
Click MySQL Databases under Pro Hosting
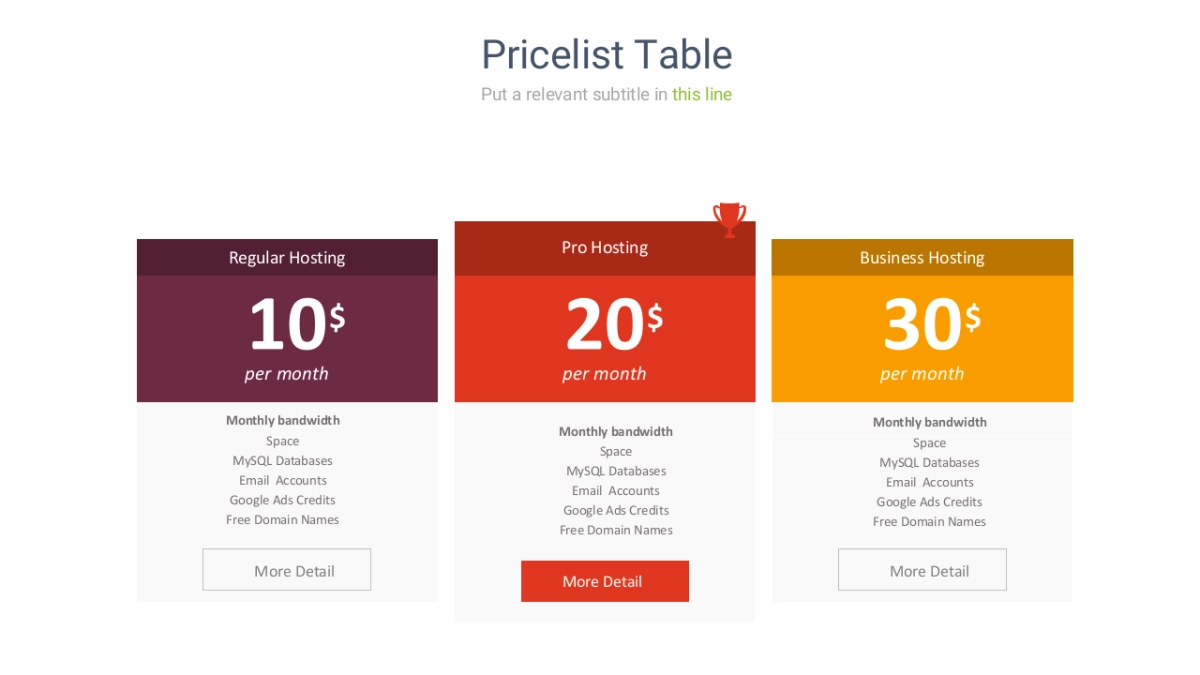click(x=616, y=471)
